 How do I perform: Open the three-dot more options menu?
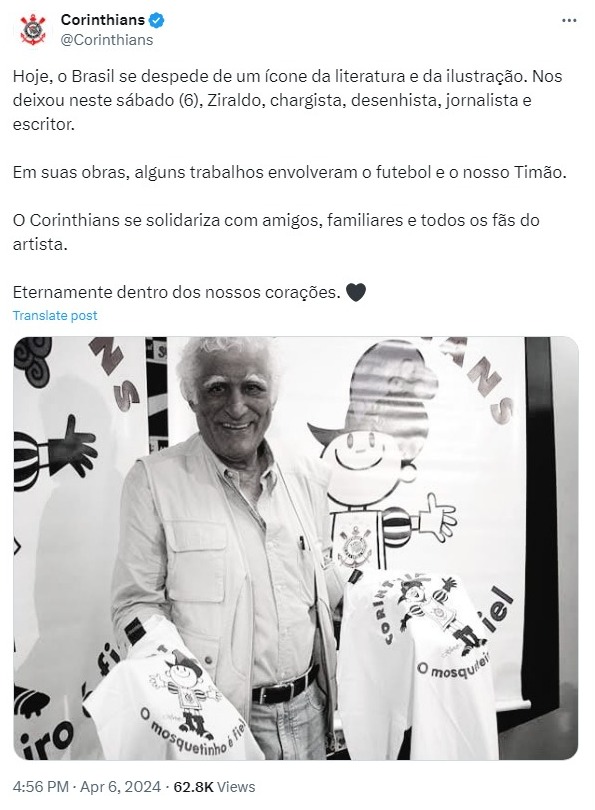[x=569, y=21]
